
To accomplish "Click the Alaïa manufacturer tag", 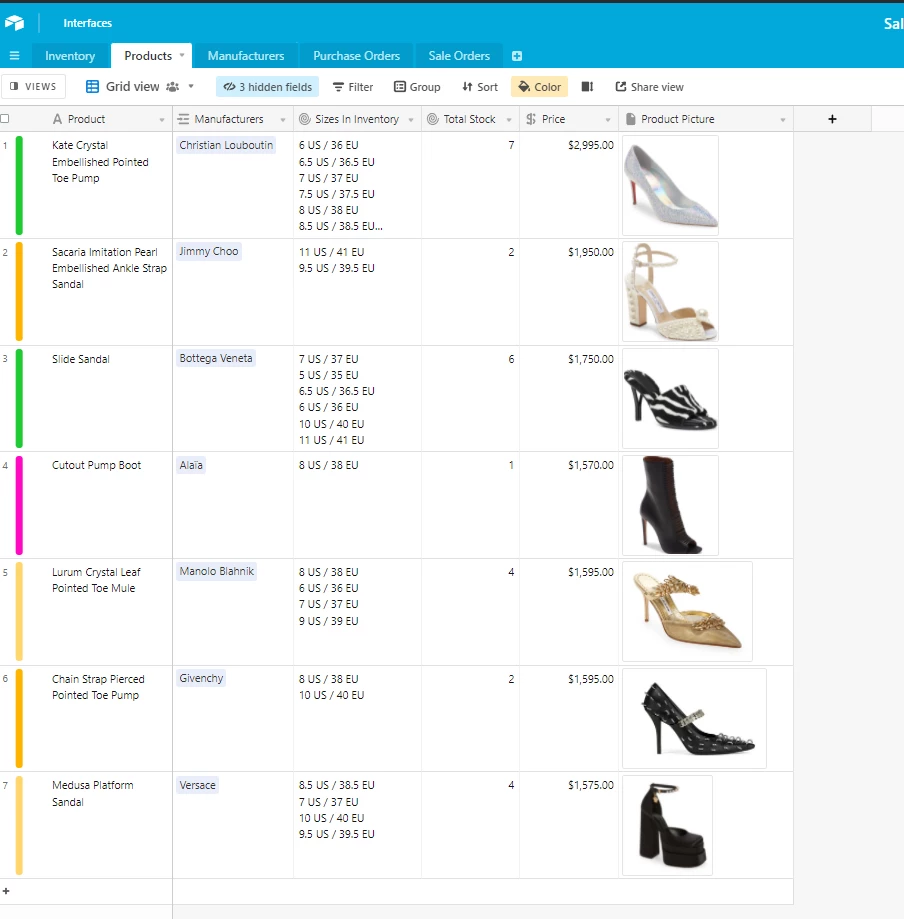I will pyautogui.click(x=191, y=465).
